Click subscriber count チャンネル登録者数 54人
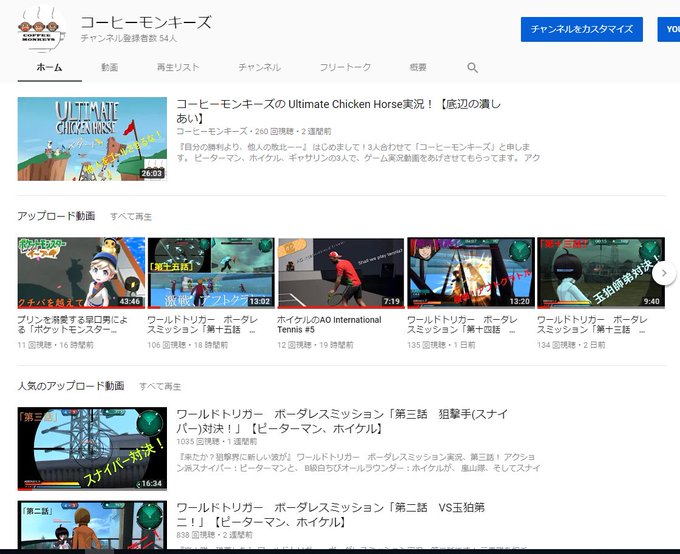This screenshot has width=680, height=554. pos(129,38)
